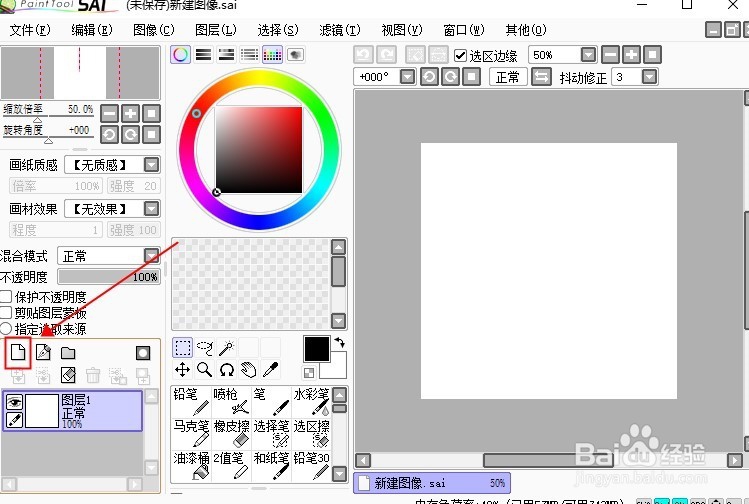Image resolution: width=749 pixels, height=504 pixels.
Task: Clear the layer with the eraser icon
Action: 68,375
